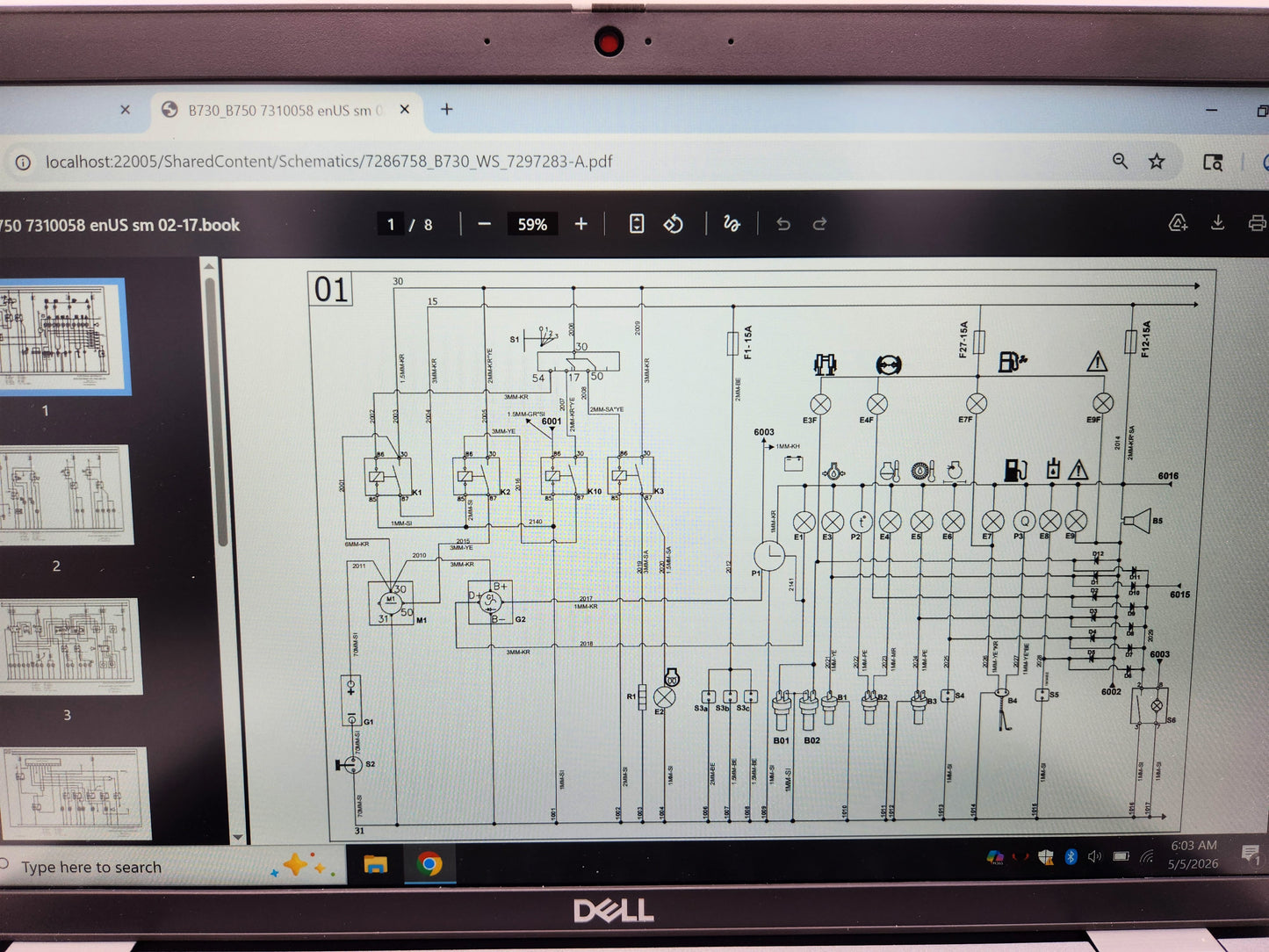Open the notification center icon

point(1251,855)
